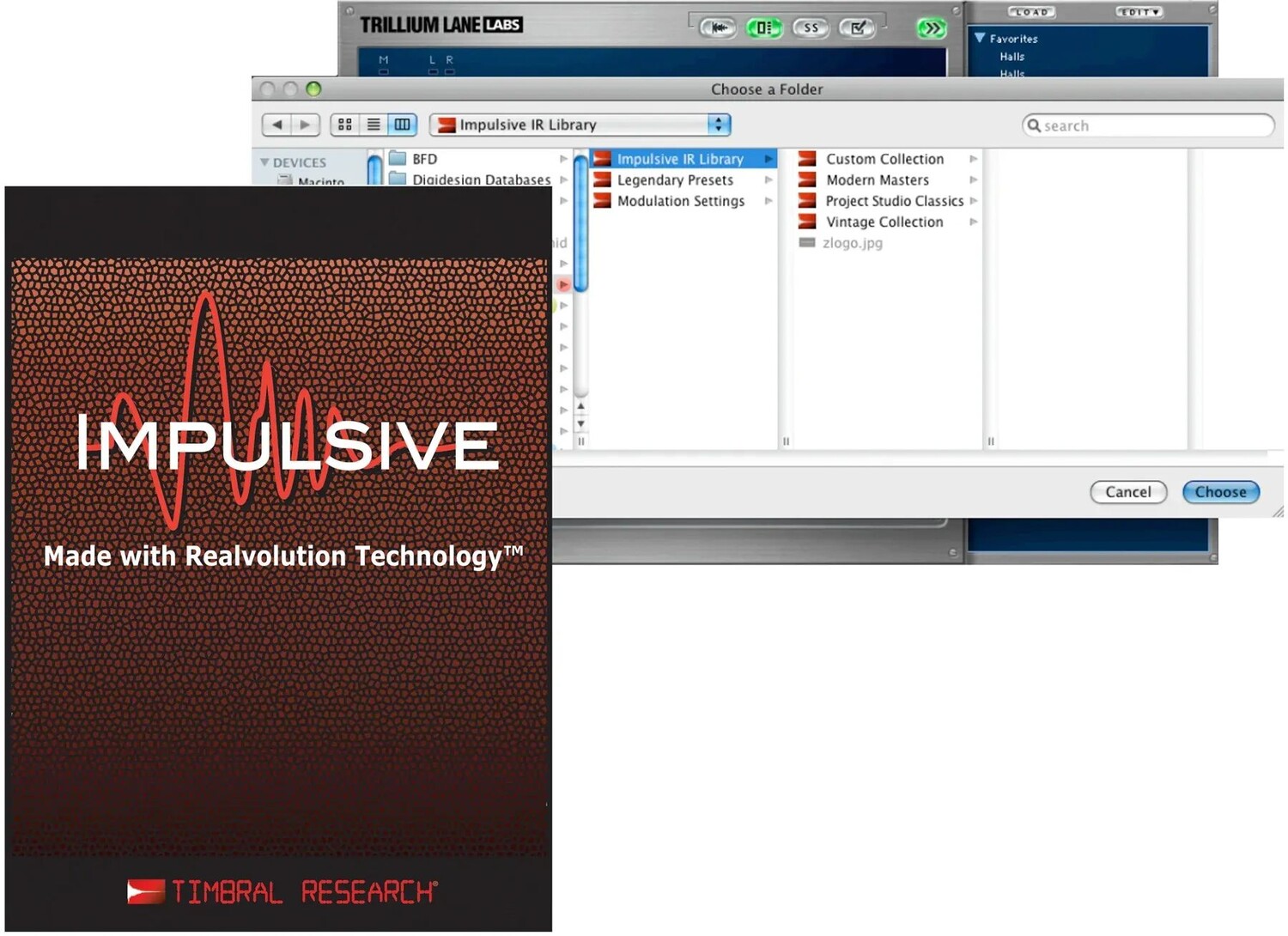Click the blue scrollbar thumb in first column
Viewport: 1288px width, 936px height.
tap(581, 223)
